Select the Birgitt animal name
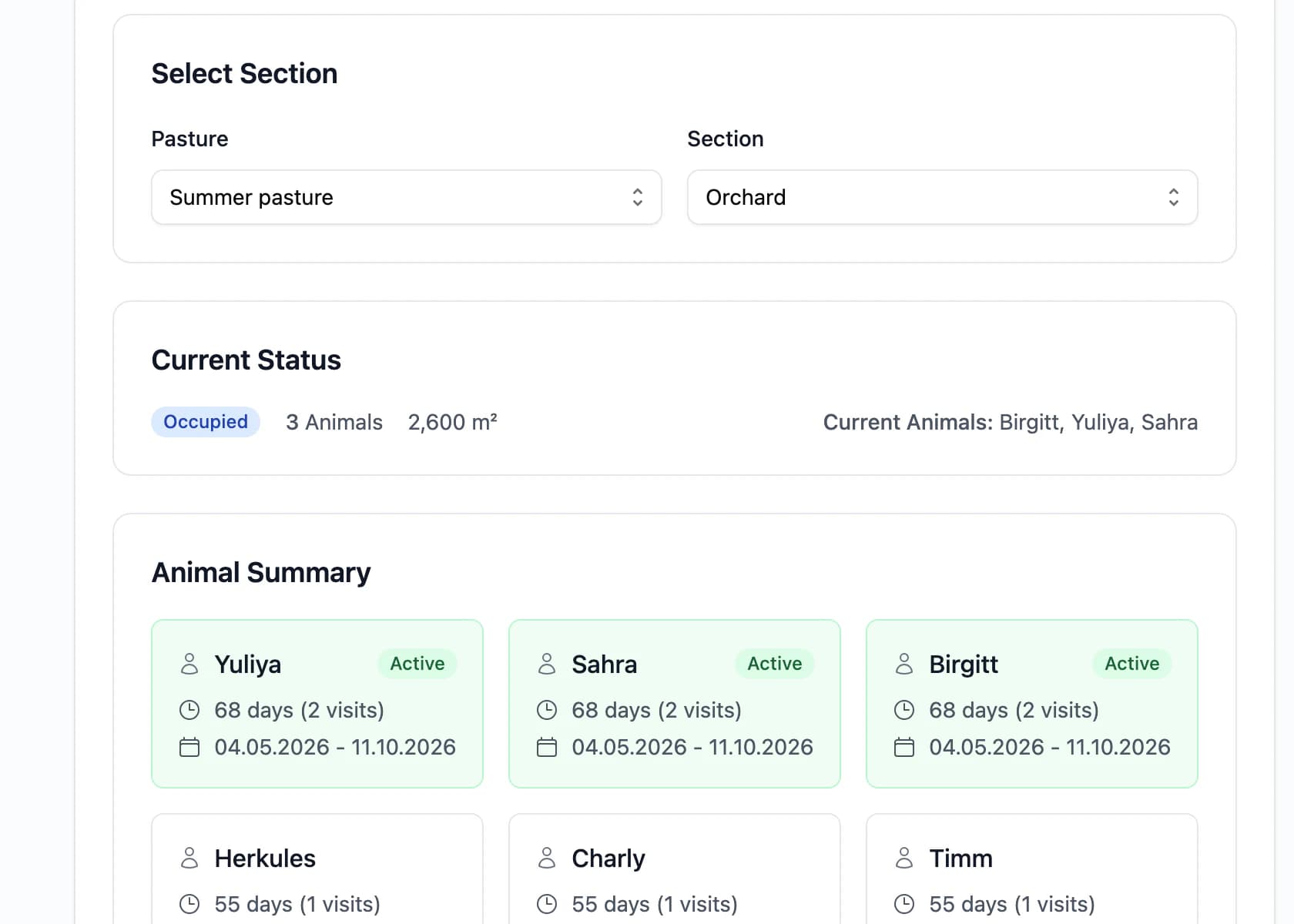This screenshot has height=924, width=1294. click(964, 665)
